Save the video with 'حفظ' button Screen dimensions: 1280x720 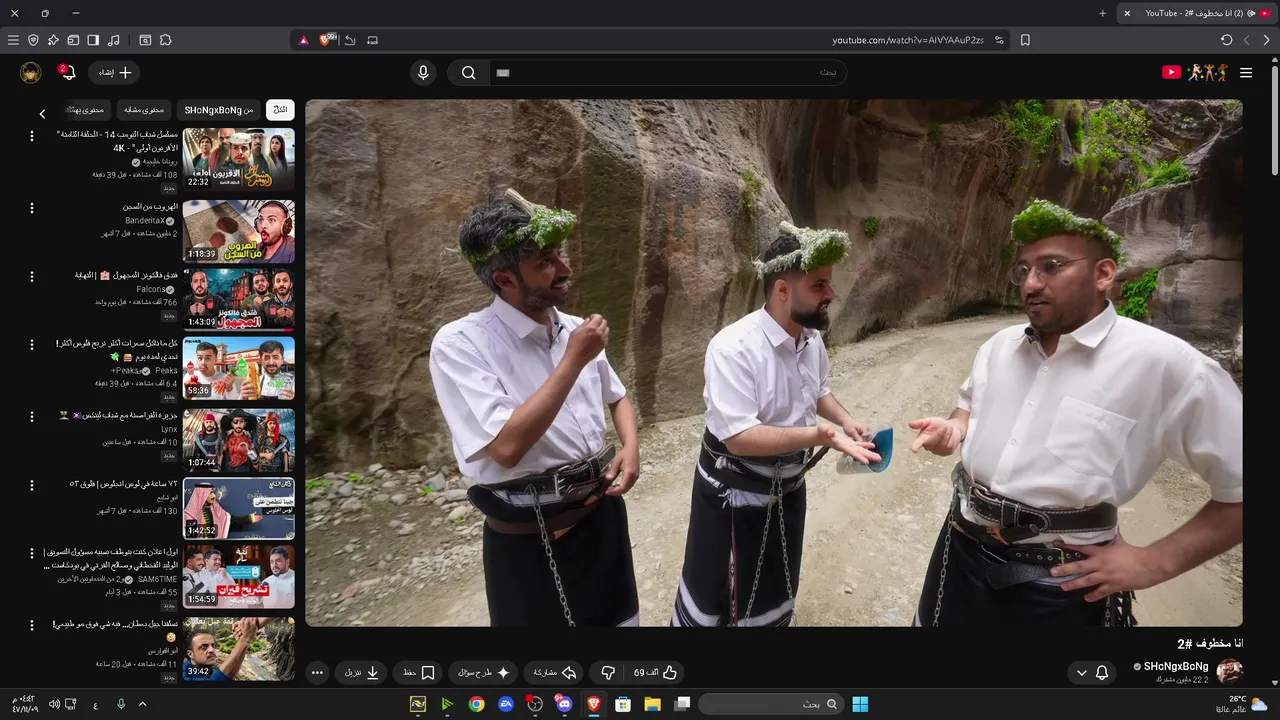point(419,673)
